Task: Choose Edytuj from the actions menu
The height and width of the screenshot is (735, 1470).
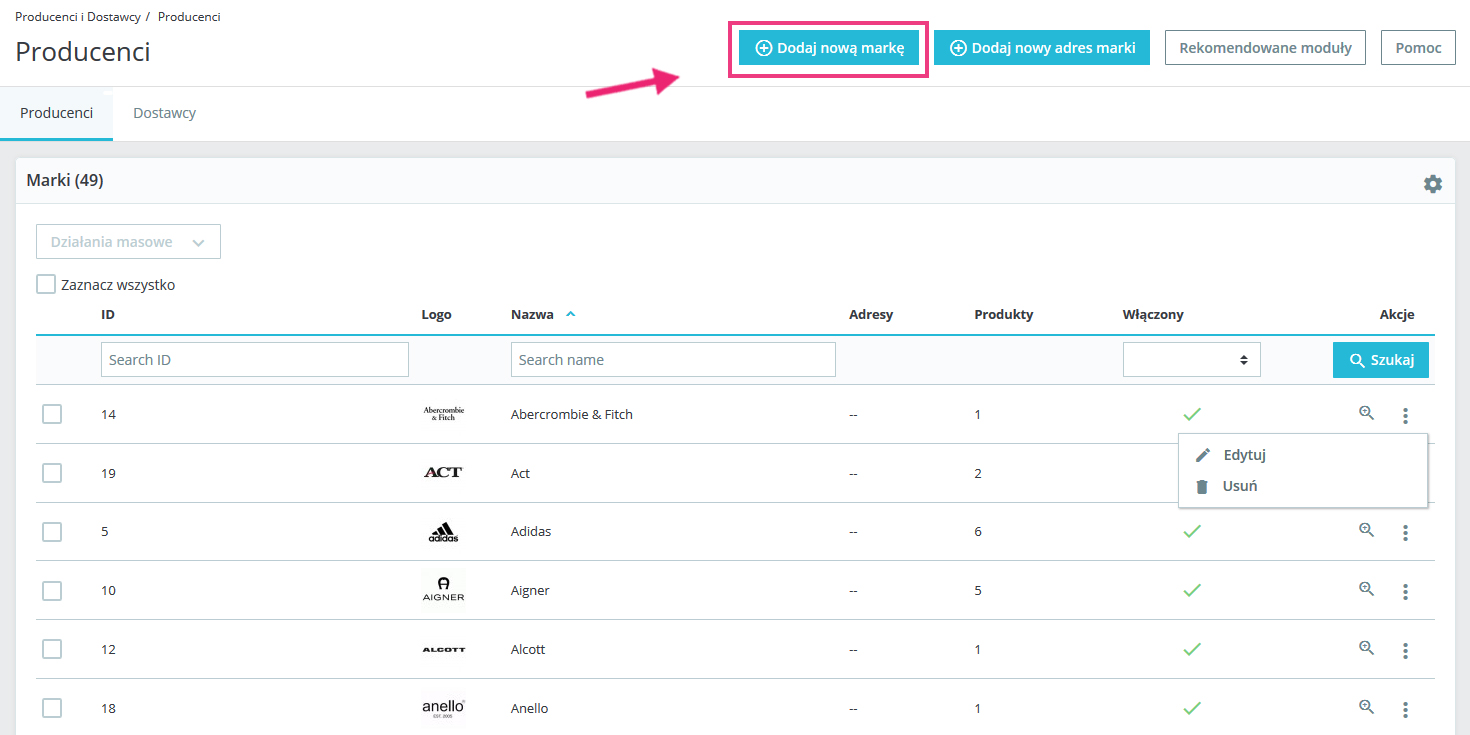Action: (x=1244, y=455)
